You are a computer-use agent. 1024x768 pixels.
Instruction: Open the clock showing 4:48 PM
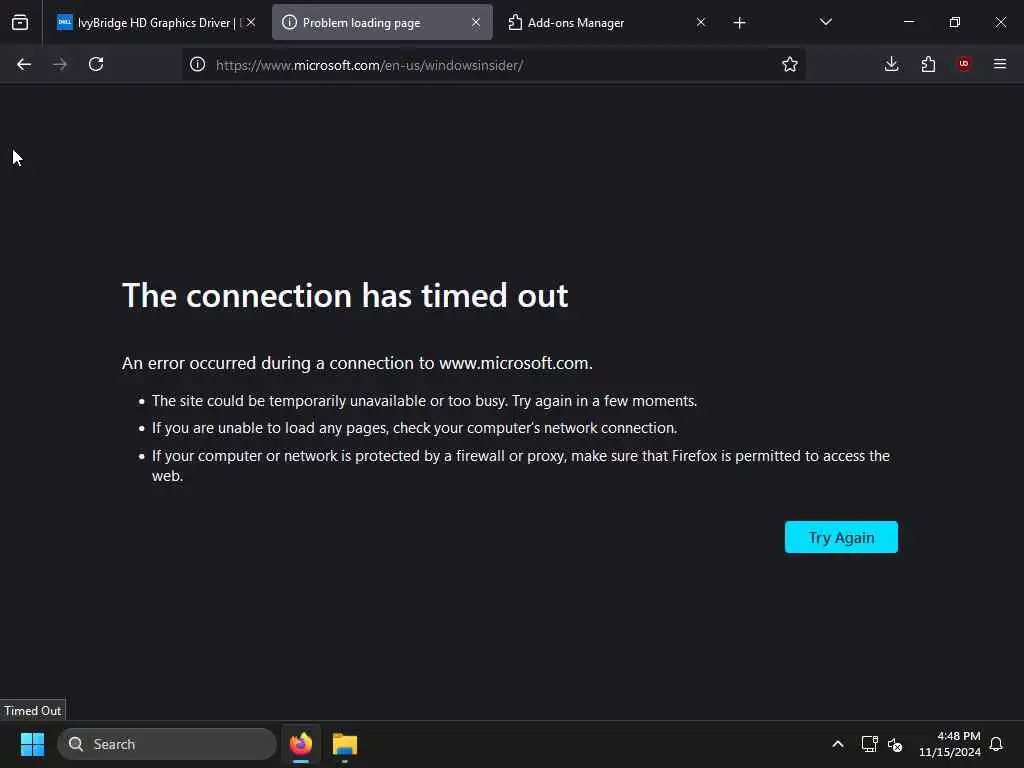click(x=950, y=744)
